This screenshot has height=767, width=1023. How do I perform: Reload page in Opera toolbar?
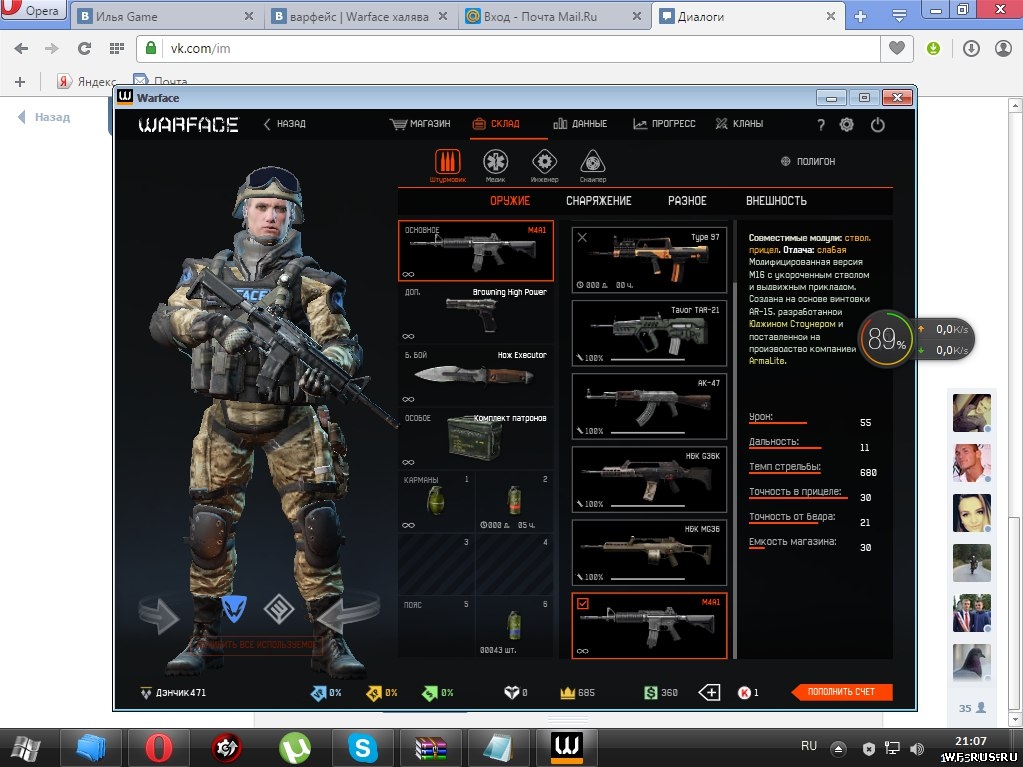click(84, 48)
